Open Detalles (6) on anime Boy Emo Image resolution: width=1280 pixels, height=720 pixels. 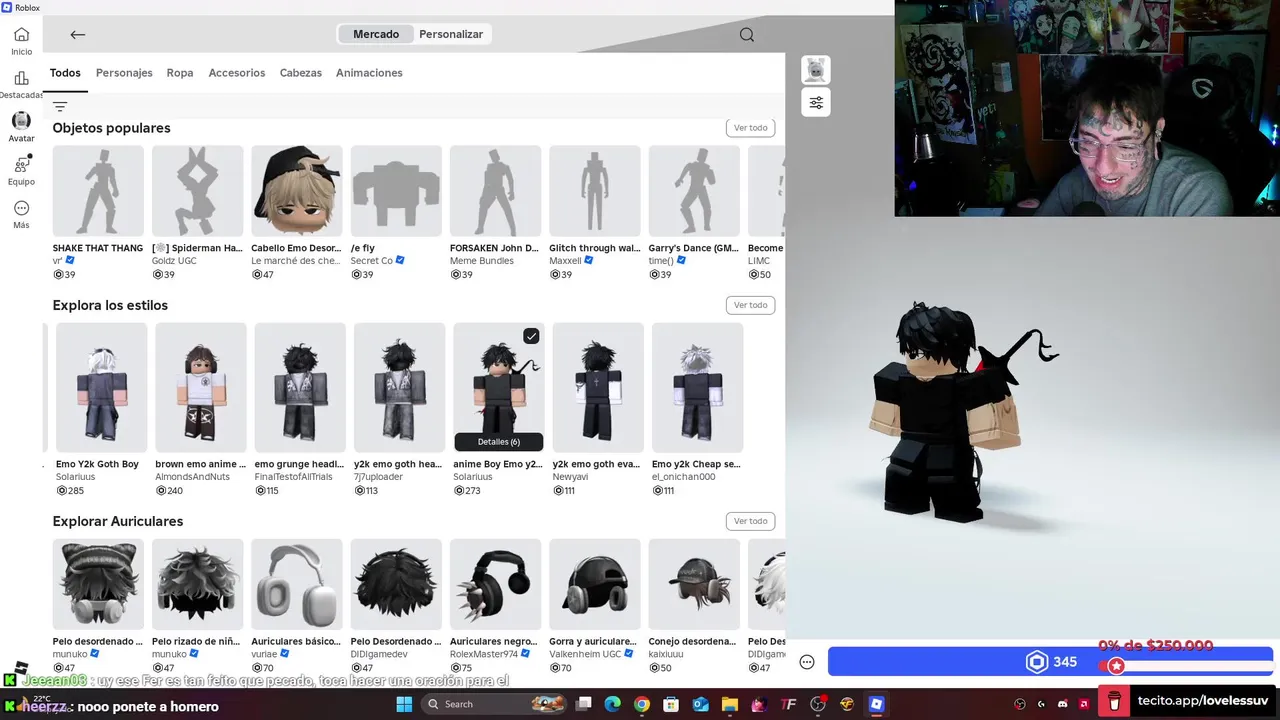(498, 442)
